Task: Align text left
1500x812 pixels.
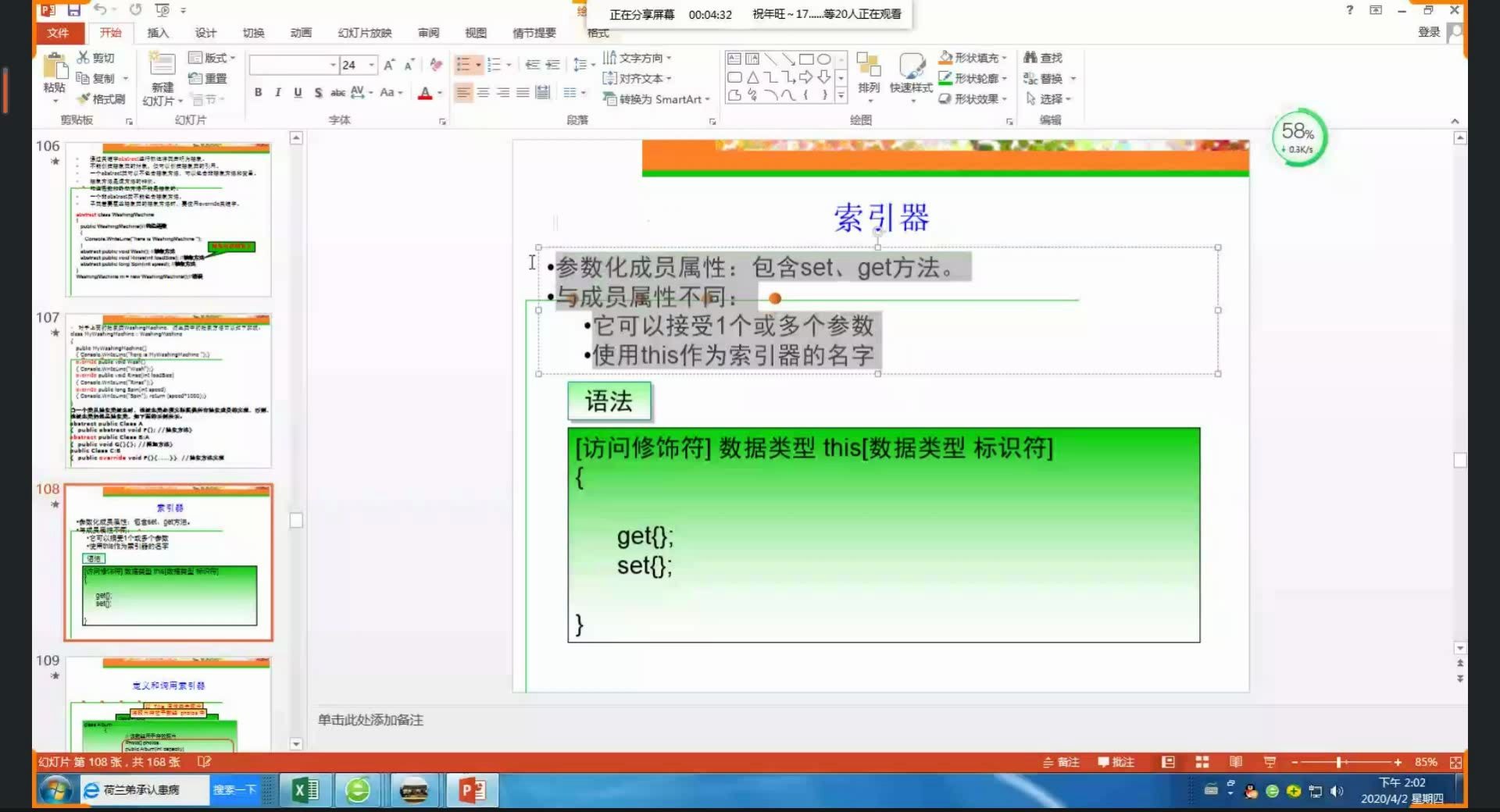Action: 463,92
